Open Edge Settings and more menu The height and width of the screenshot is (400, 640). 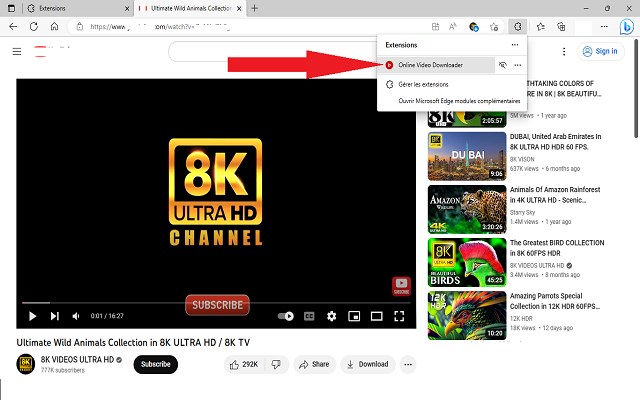604,27
